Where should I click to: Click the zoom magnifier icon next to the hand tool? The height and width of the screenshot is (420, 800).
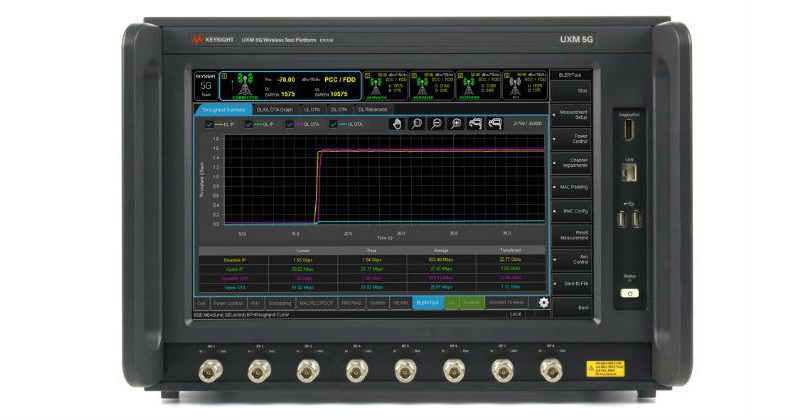[417, 123]
